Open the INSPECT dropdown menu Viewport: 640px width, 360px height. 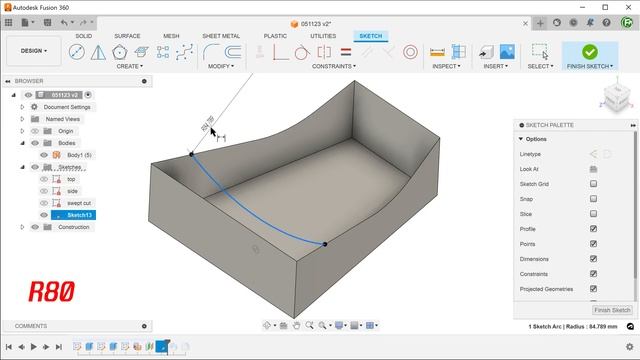[446, 66]
